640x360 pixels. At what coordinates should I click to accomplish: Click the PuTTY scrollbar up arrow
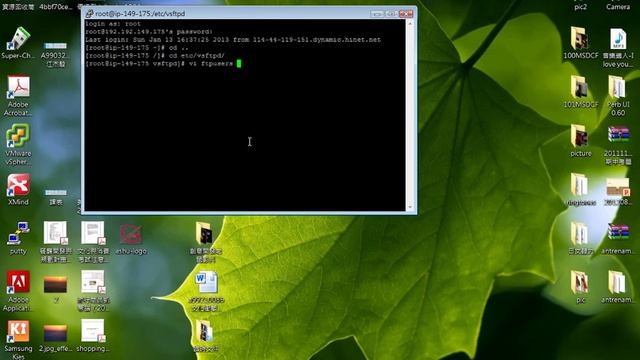point(410,23)
